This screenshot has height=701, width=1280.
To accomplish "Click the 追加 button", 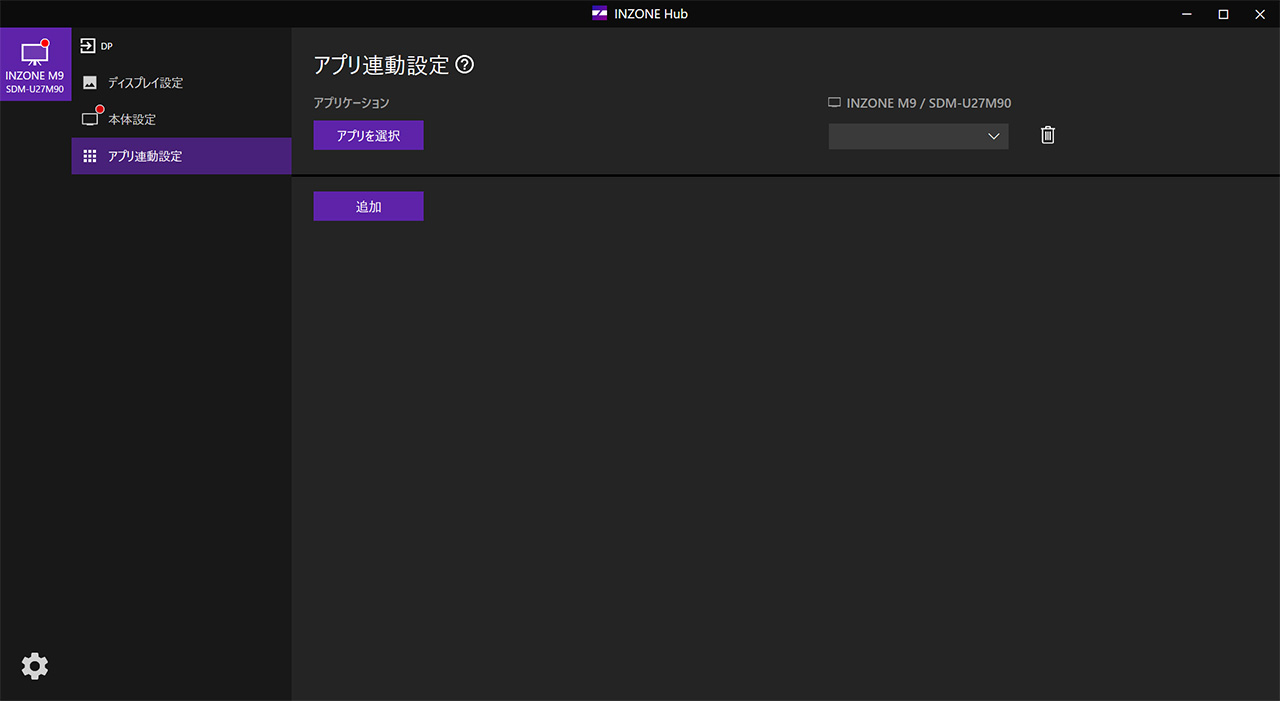I will (x=368, y=207).
